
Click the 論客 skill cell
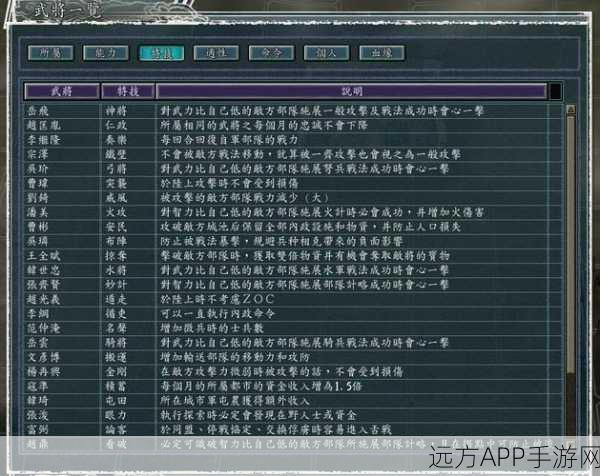click(116, 429)
